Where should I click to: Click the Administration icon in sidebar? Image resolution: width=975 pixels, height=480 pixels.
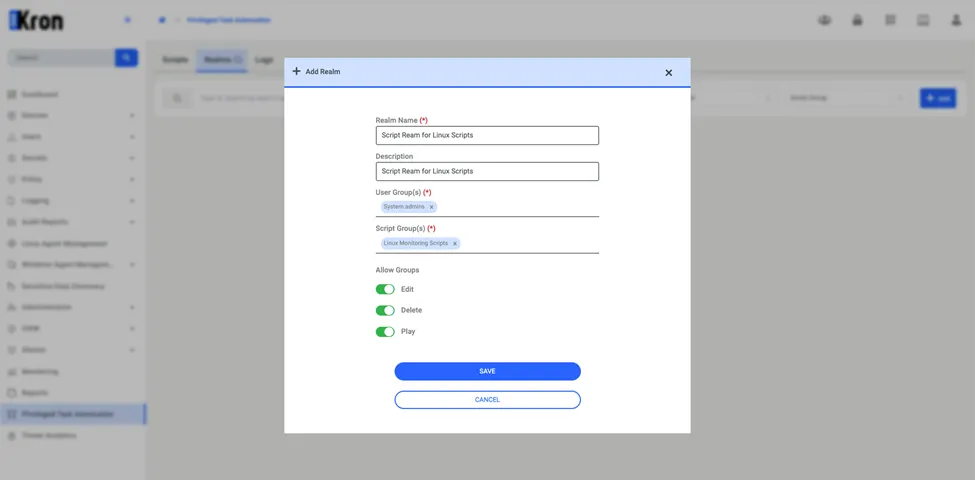(x=11, y=307)
